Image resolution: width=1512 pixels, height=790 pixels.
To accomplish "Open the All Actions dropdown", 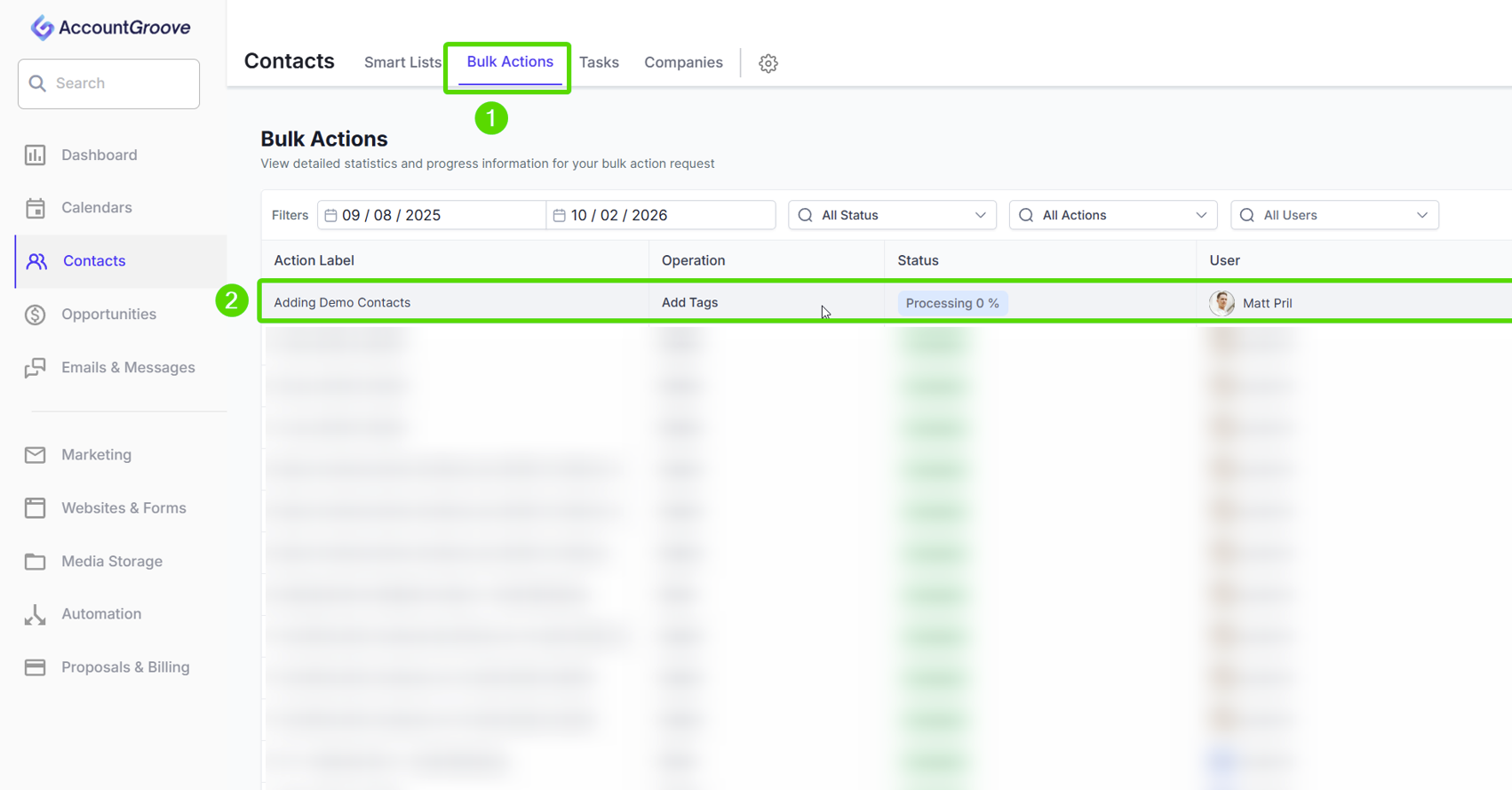I will 1113,215.
